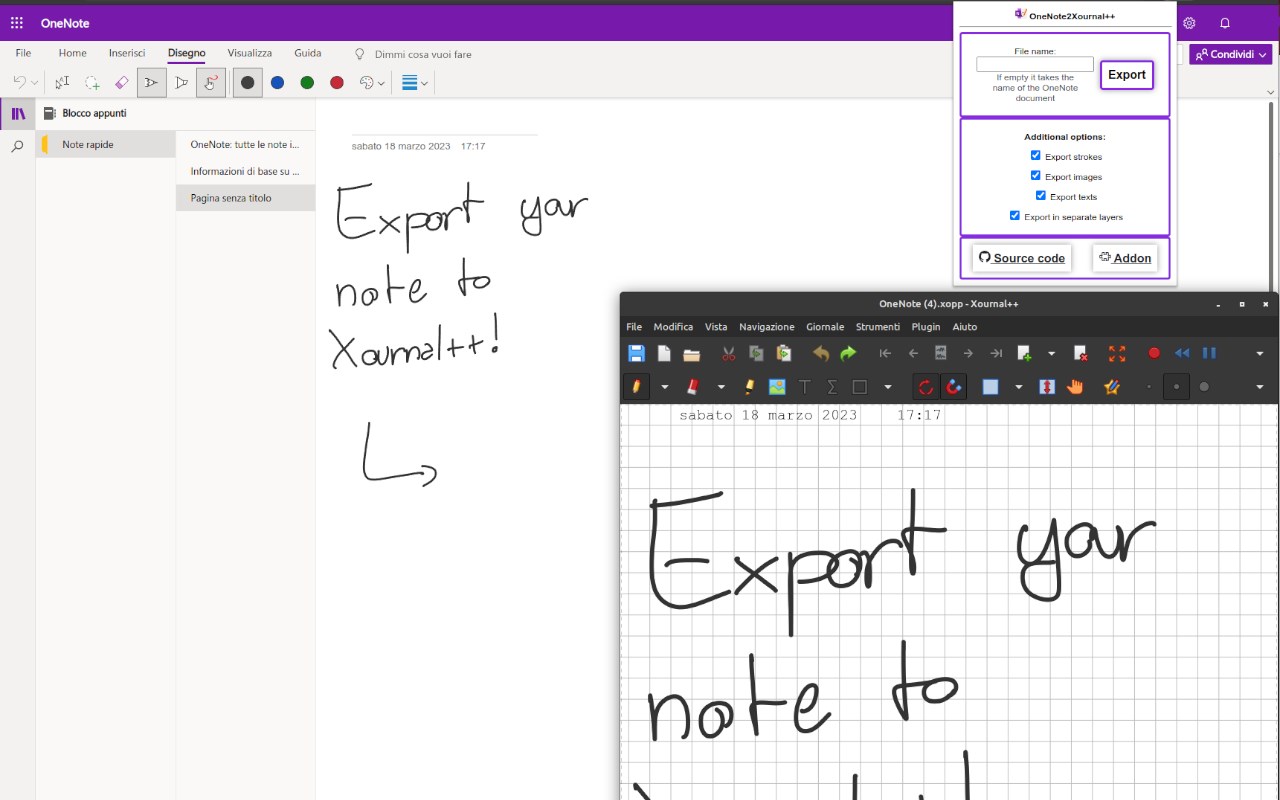1280x800 pixels.
Task: Open the insert page dropdown arrow in Xournal++
Action: (1051, 353)
